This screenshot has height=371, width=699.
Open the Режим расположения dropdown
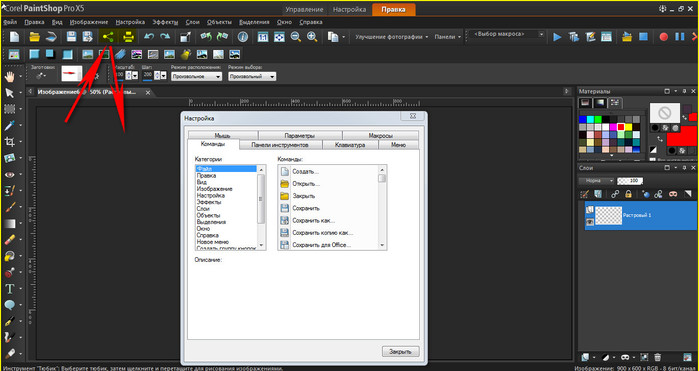coord(196,77)
